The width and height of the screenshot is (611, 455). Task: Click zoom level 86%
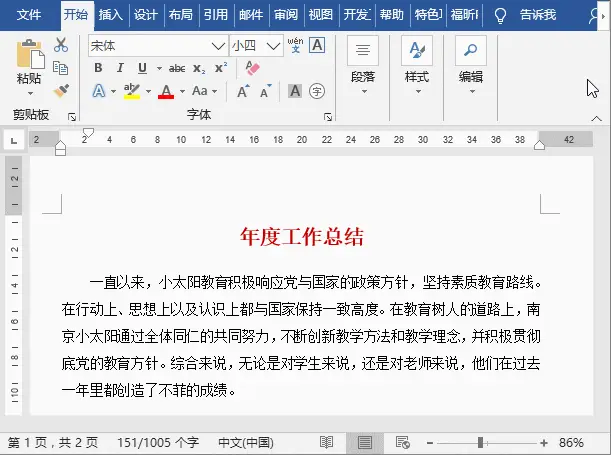[x=571, y=443]
